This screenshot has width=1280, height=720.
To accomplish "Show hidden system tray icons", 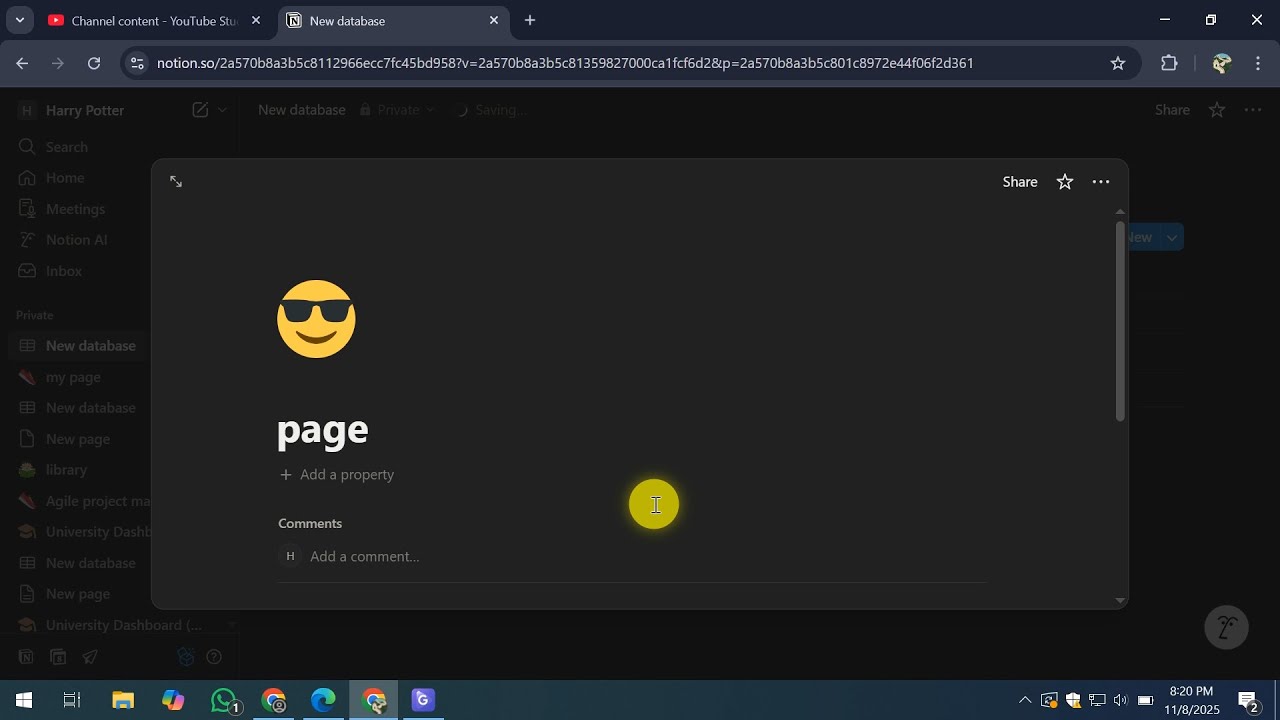I will click(x=1025, y=700).
